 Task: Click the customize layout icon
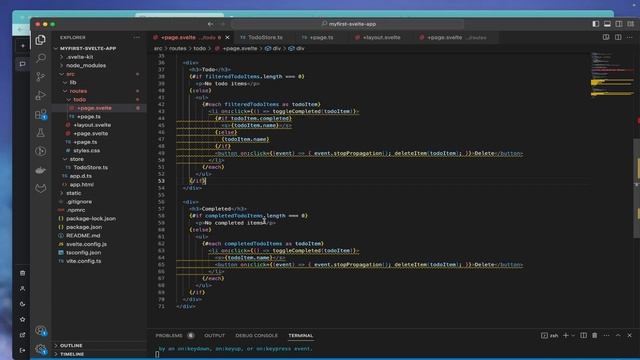[x=630, y=24]
